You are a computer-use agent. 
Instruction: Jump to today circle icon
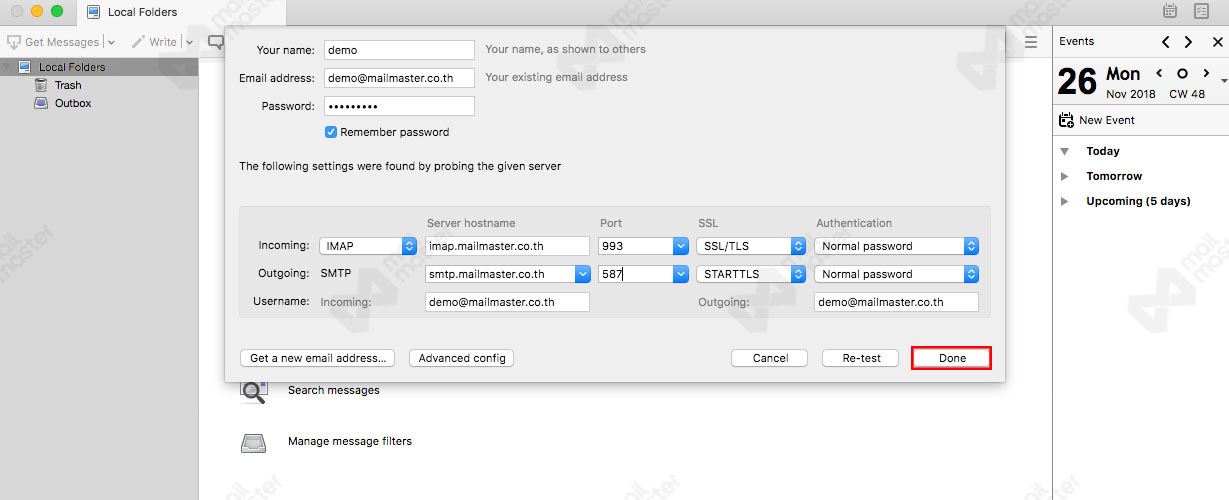[1182, 74]
